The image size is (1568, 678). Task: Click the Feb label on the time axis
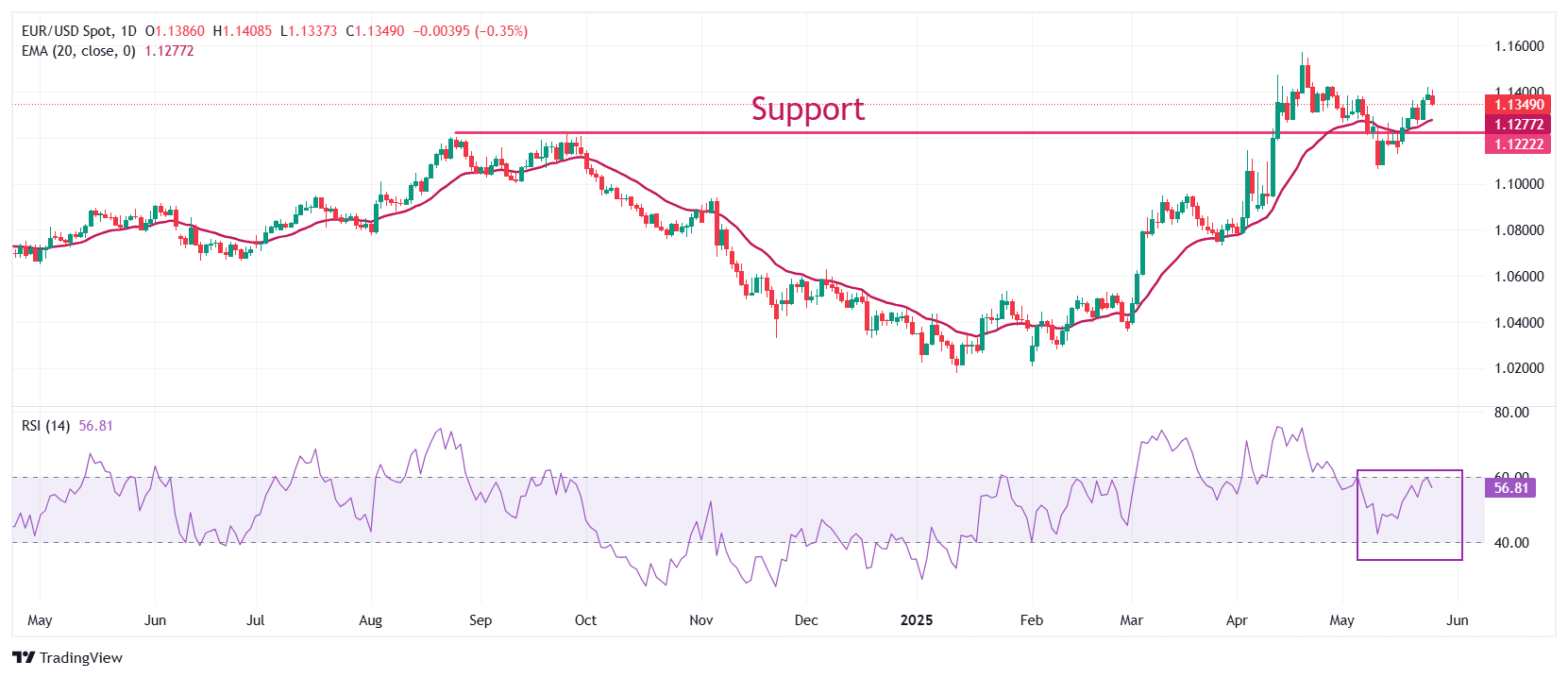(x=1031, y=620)
